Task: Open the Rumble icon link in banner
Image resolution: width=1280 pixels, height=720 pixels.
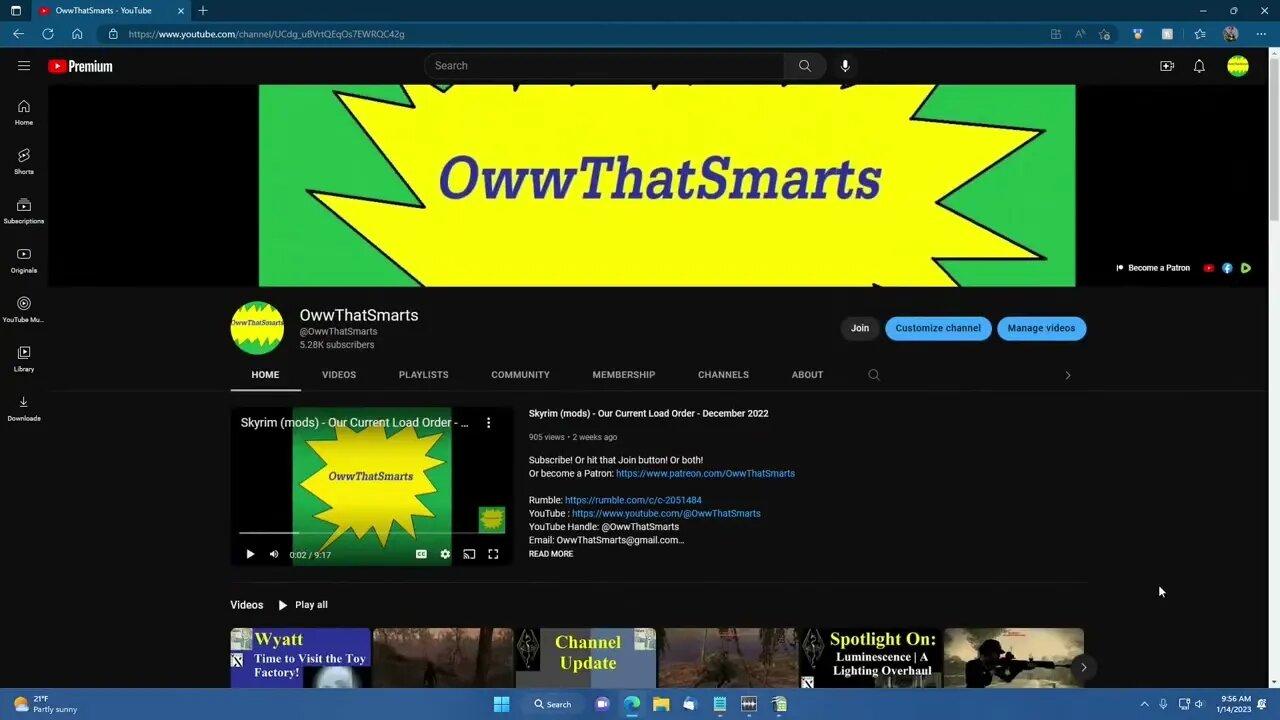Action: click(x=1245, y=268)
